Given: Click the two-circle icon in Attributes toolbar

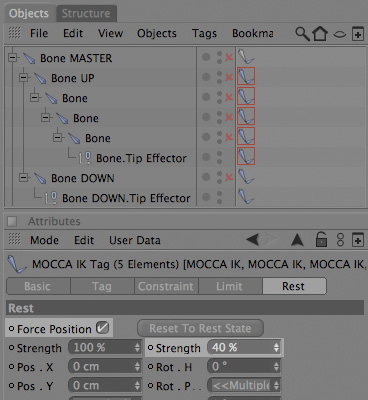Looking at the screenshot, I should [340, 240].
